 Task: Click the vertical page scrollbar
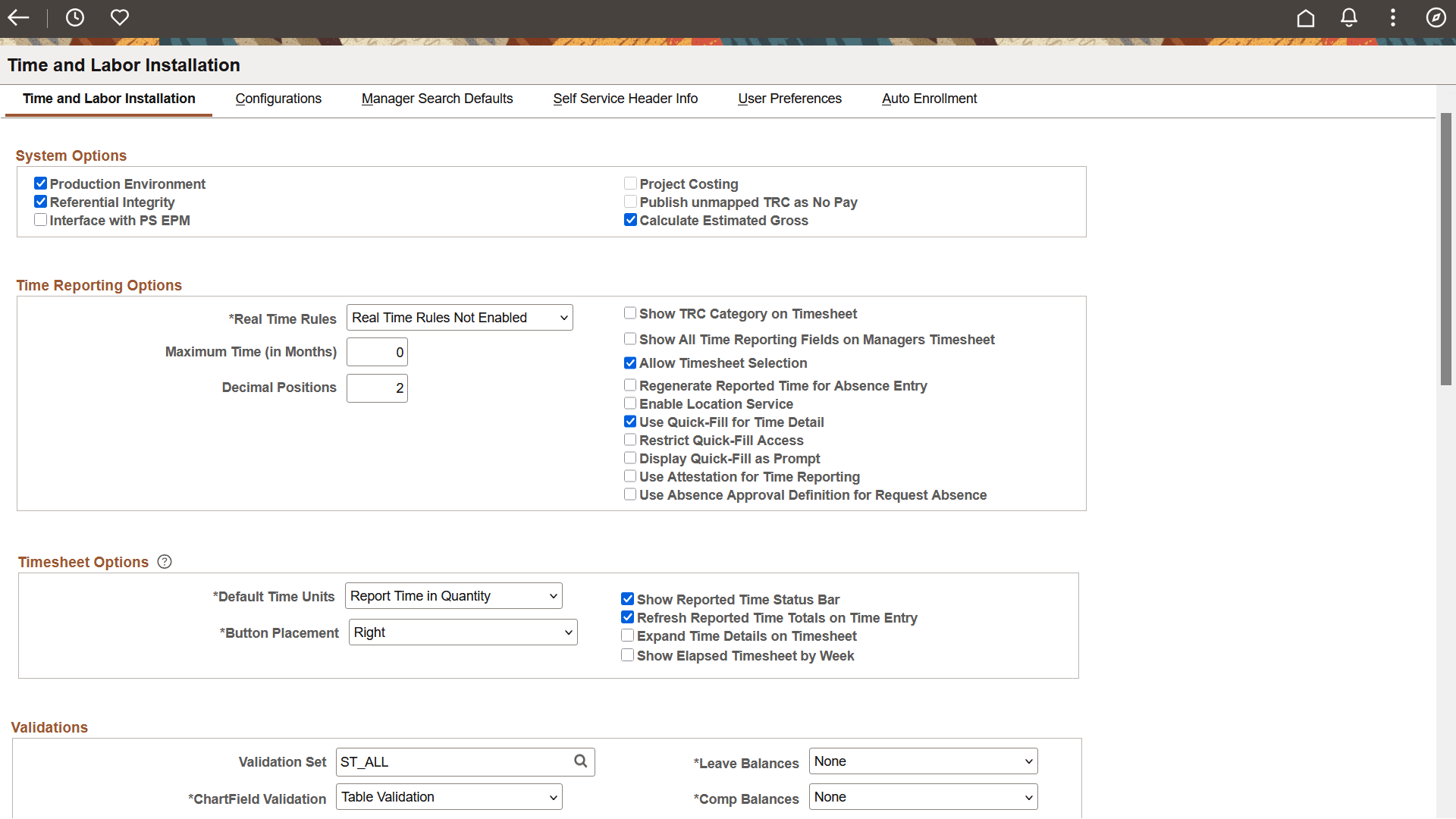click(1446, 250)
